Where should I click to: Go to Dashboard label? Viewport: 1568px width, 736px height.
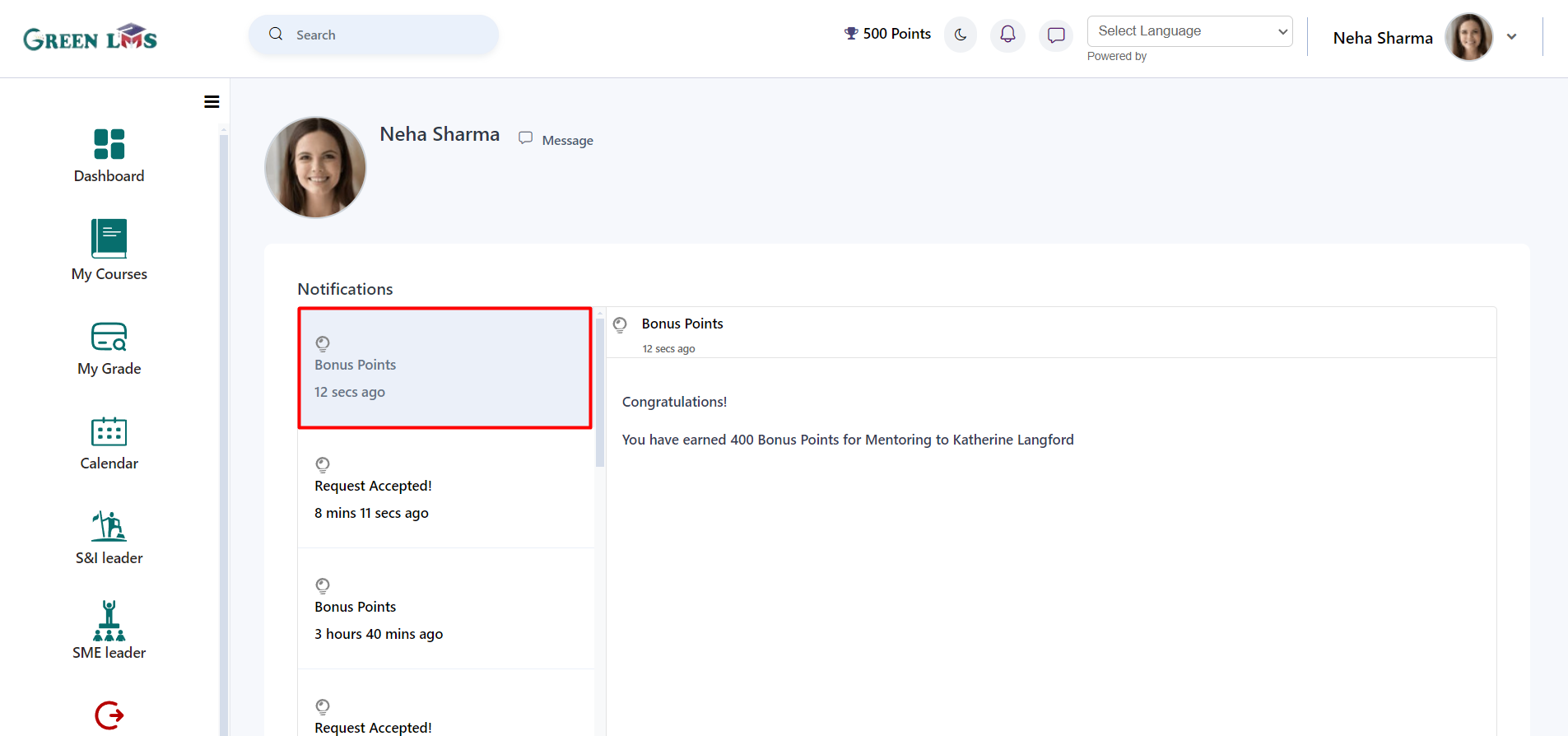pos(109,176)
